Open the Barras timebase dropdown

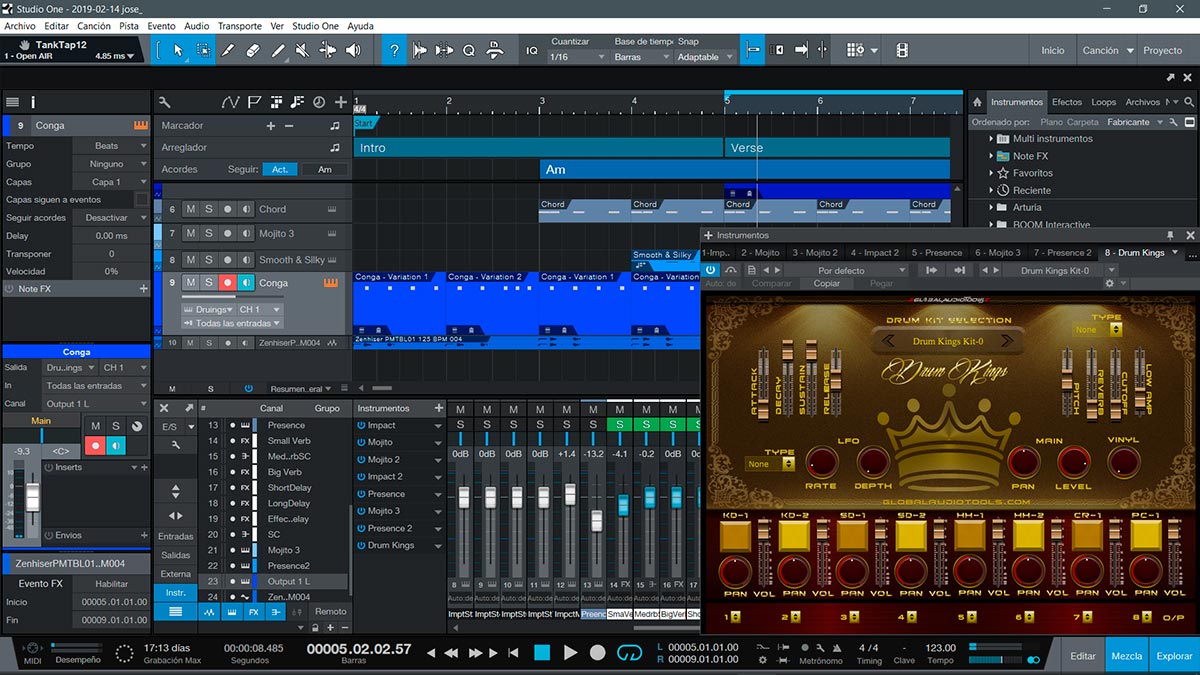[640, 57]
